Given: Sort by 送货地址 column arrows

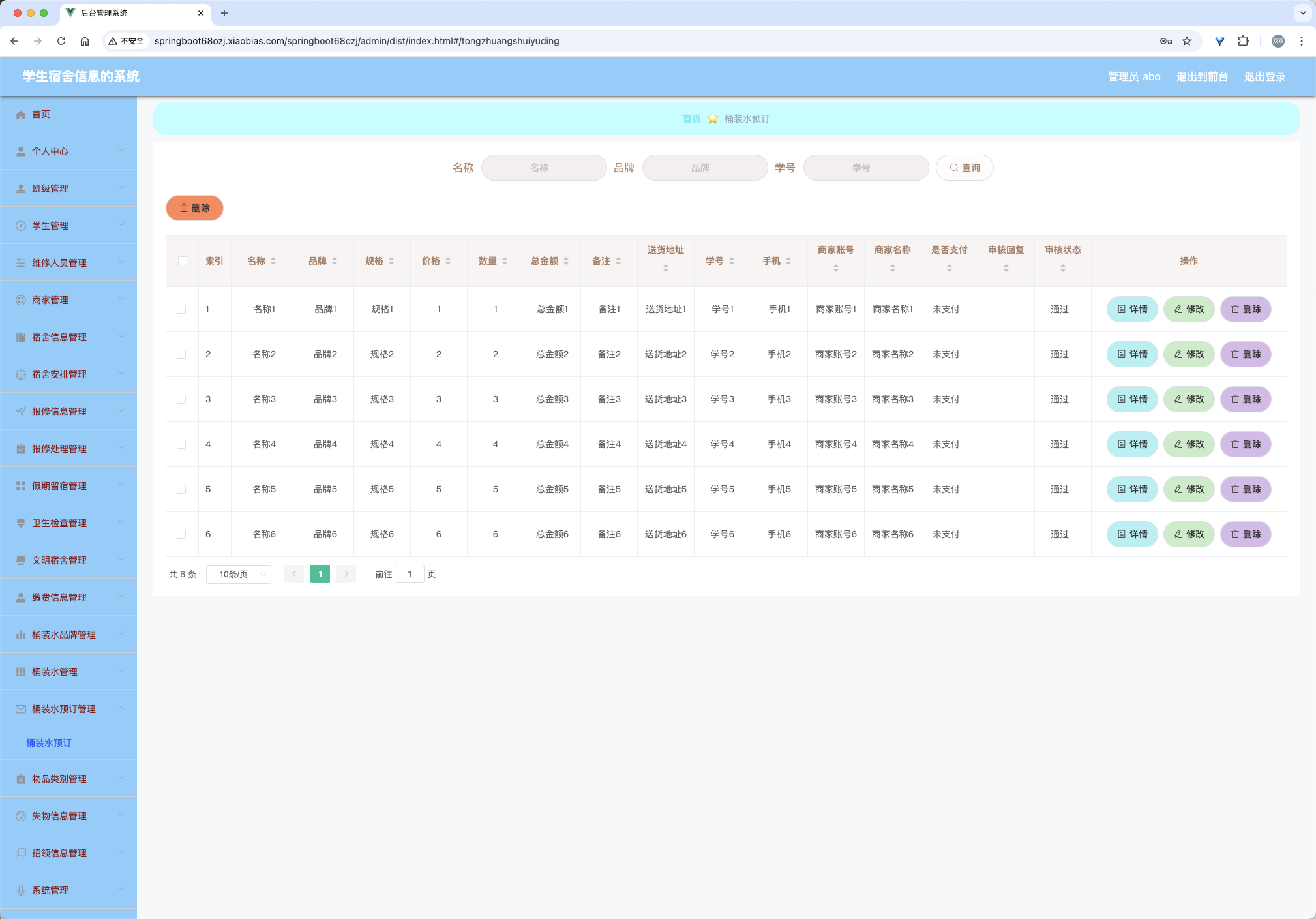Looking at the screenshot, I should coord(666,268).
